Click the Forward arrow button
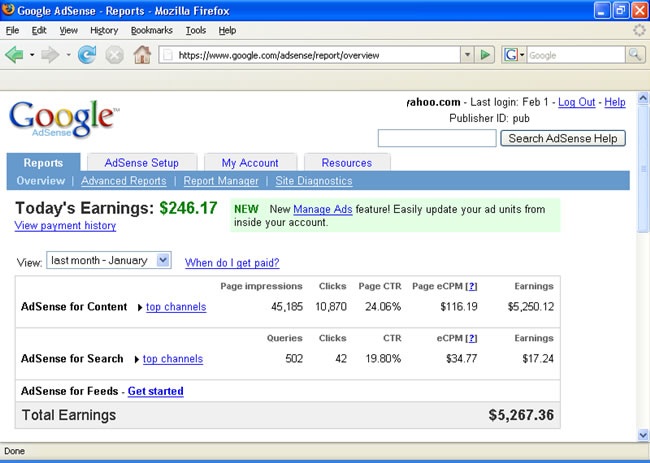Image resolution: width=650 pixels, height=463 pixels. point(50,55)
